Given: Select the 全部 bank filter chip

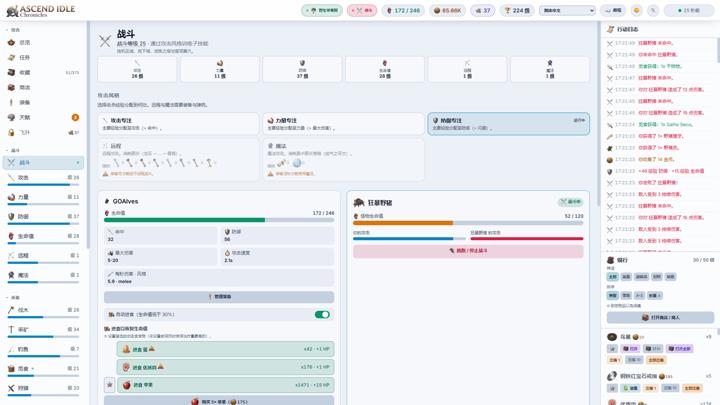Looking at the screenshot, I should pos(613,277).
